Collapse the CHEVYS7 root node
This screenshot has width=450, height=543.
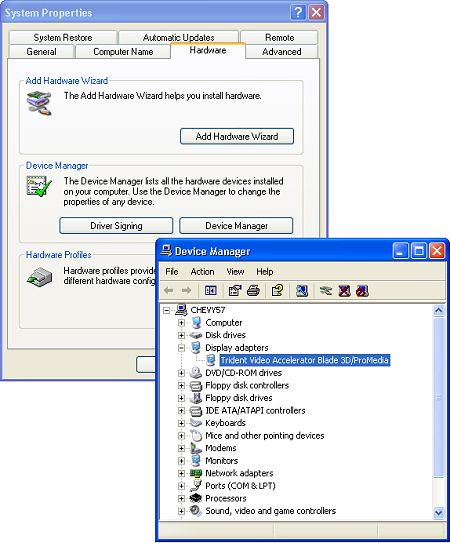pos(167,310)
